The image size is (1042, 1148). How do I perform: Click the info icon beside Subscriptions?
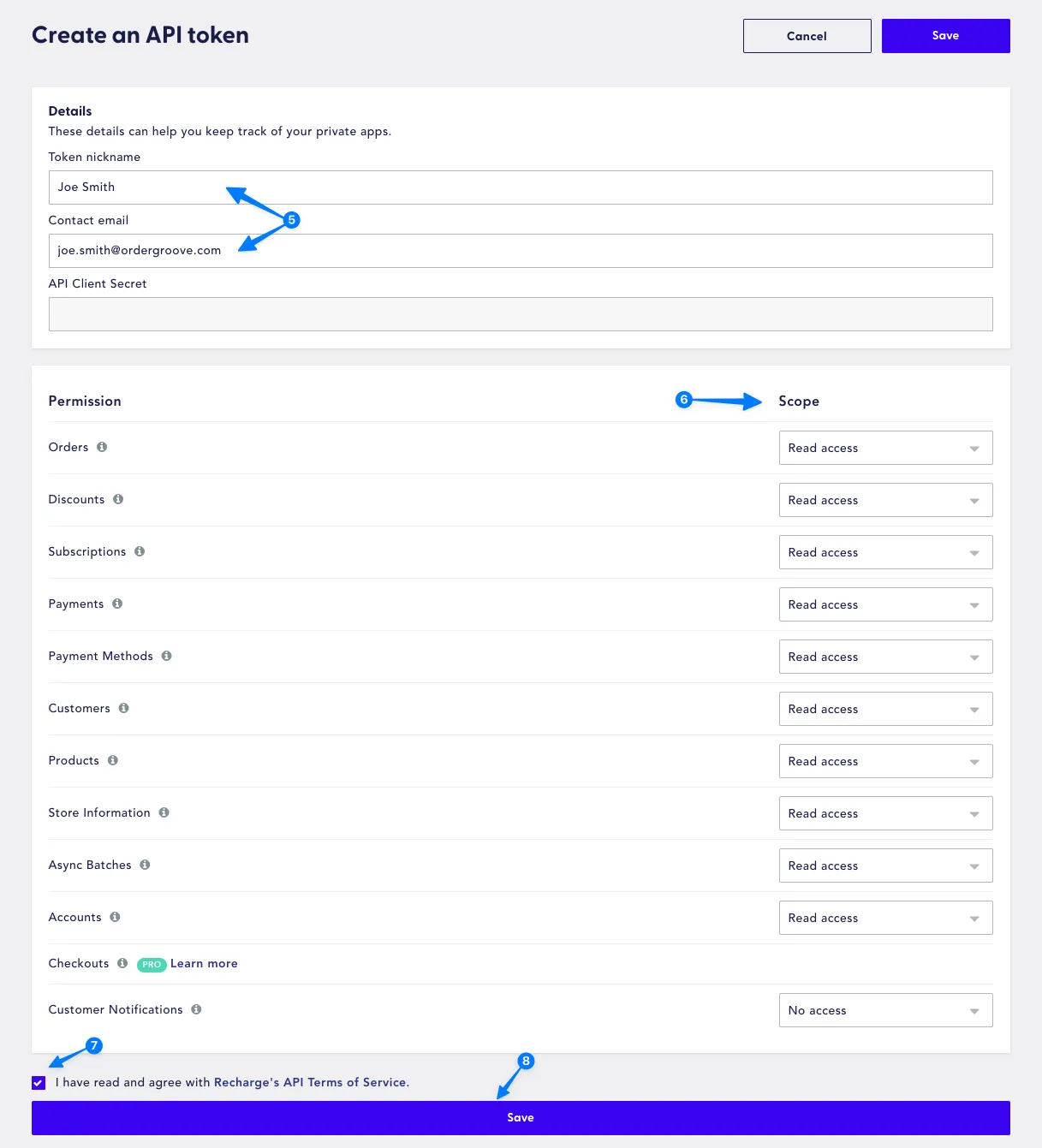pyautogui.click(x=140, y=551)
